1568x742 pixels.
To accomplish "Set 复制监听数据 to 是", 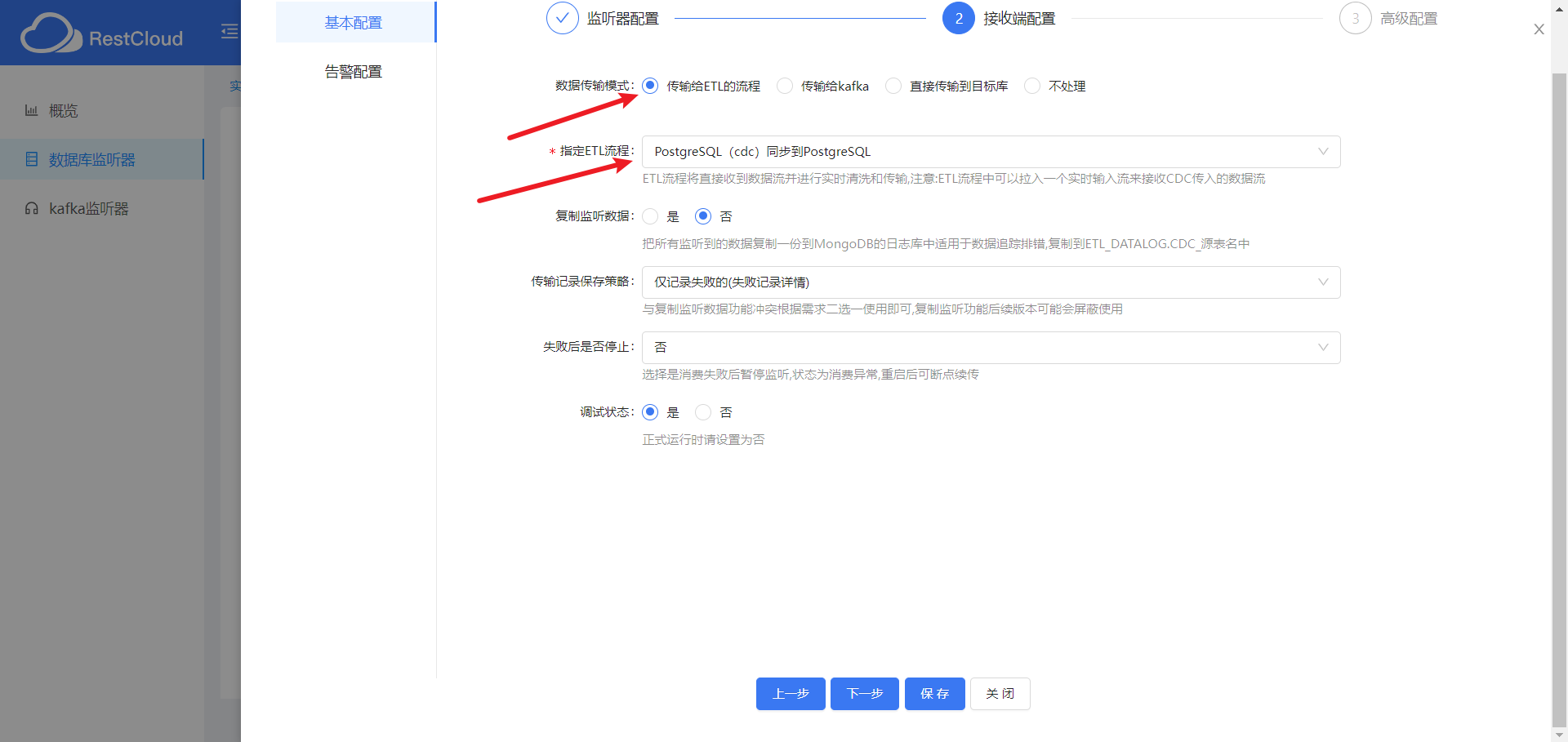I will tap(650, 216).
